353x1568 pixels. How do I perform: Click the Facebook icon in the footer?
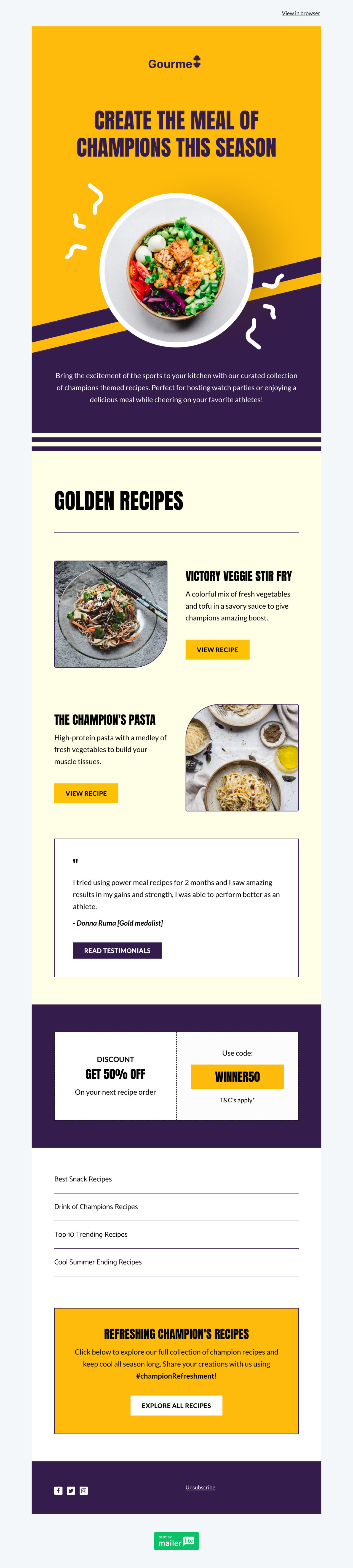[58, 1490]
